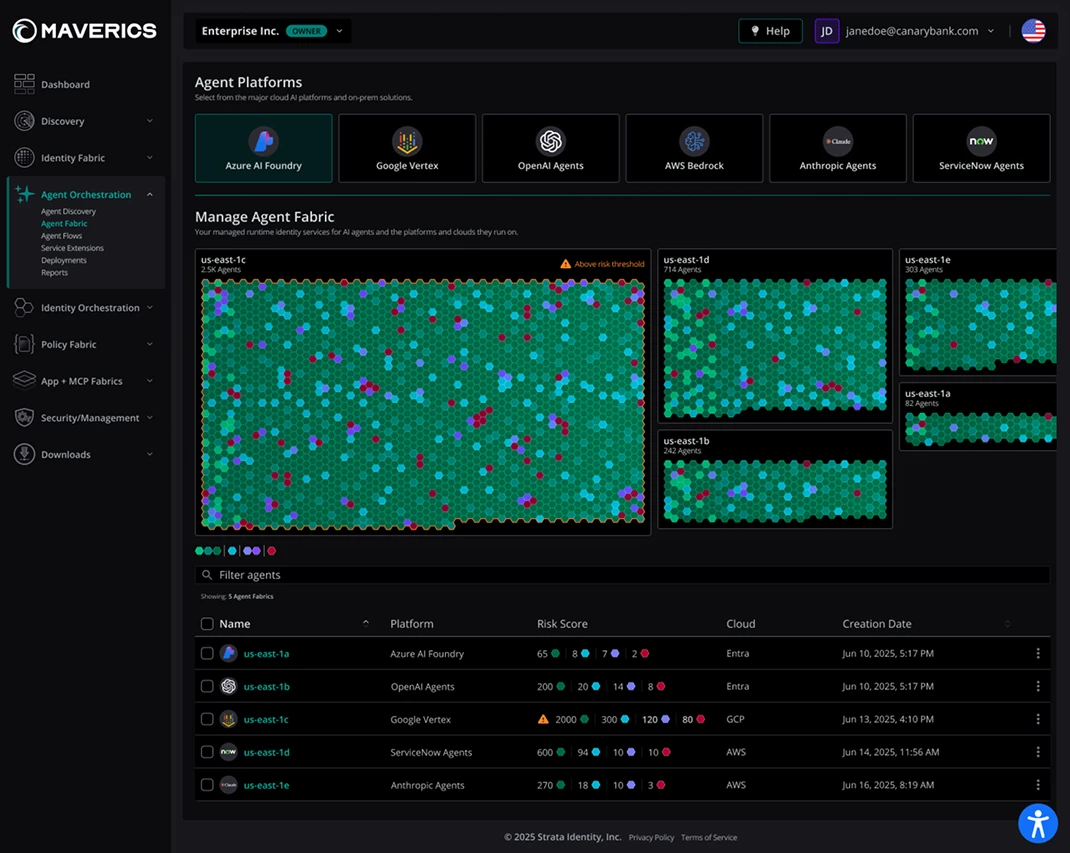Select the App + MCP Fabrics layers icon

(x=24, y=381)
